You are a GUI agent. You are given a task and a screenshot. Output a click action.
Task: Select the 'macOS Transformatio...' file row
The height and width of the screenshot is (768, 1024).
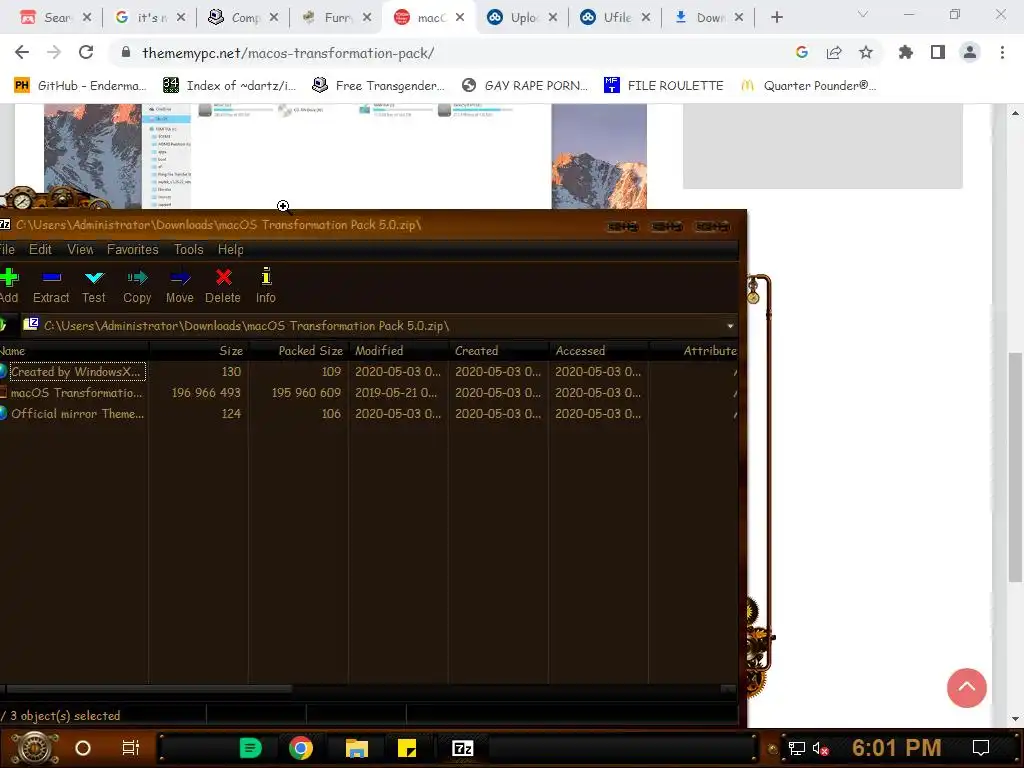coord(369,392)
